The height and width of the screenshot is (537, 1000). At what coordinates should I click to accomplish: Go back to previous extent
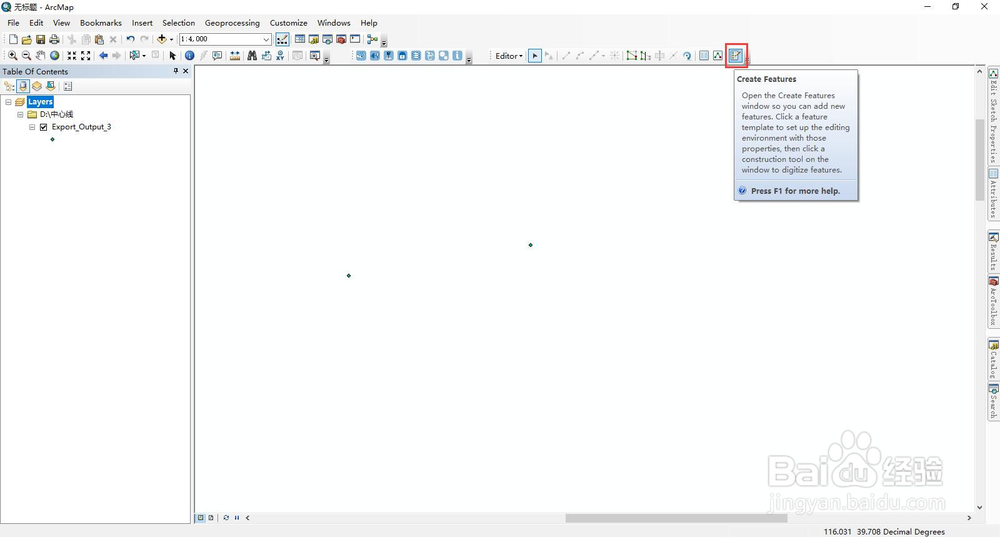click(x=103, y=56)
